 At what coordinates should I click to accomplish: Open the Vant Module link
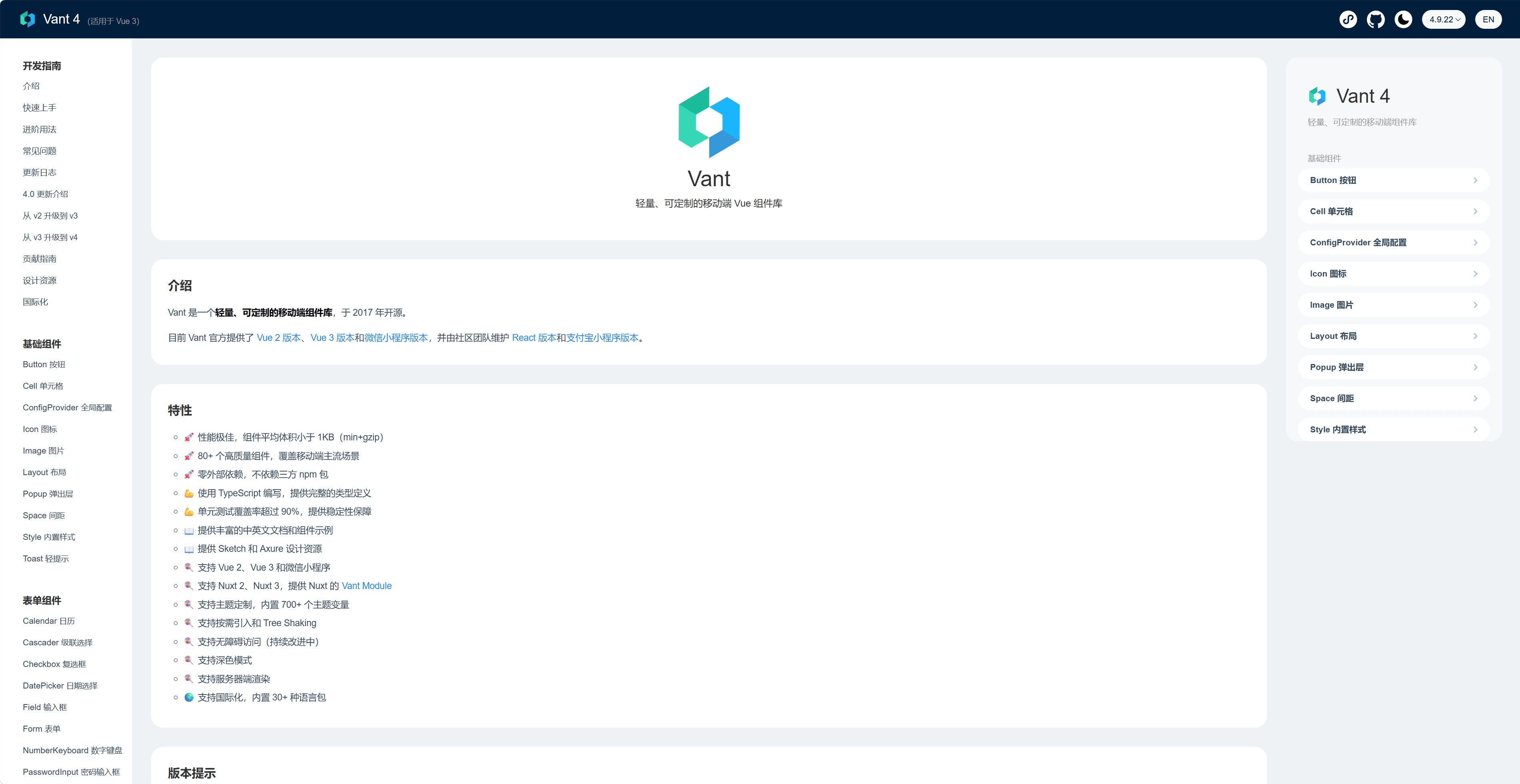click(367, 586)
